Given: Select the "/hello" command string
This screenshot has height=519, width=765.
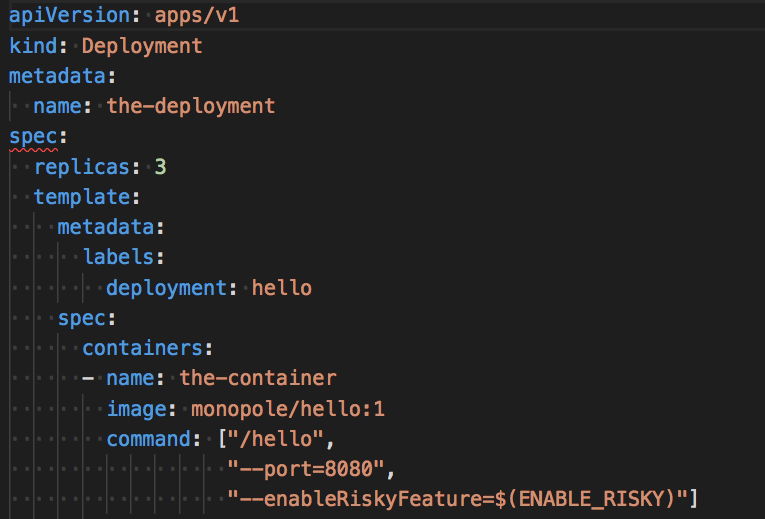Looking at the screenshot, I should tap(276, 439).
